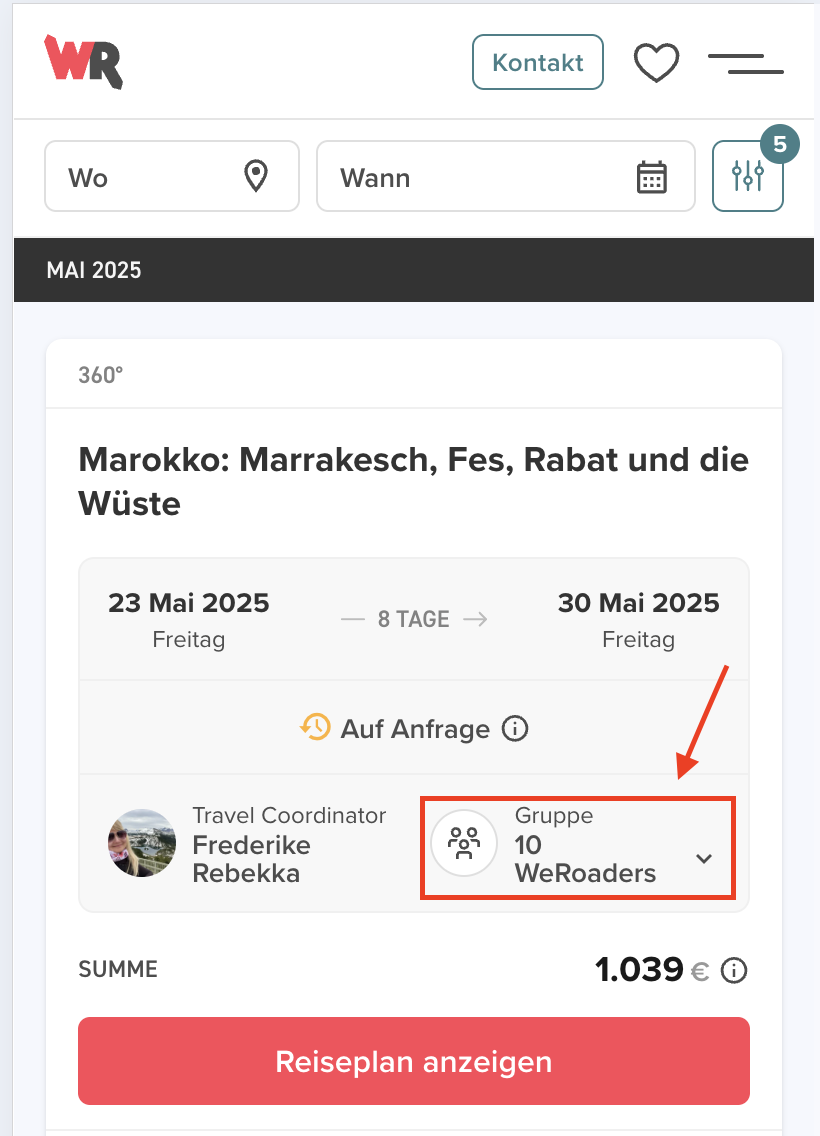This screenshot has width=820, height=1136.
Task: Expand the Gruppe 10 WeRoaders chevron
Action: click(x=704, y=858)
